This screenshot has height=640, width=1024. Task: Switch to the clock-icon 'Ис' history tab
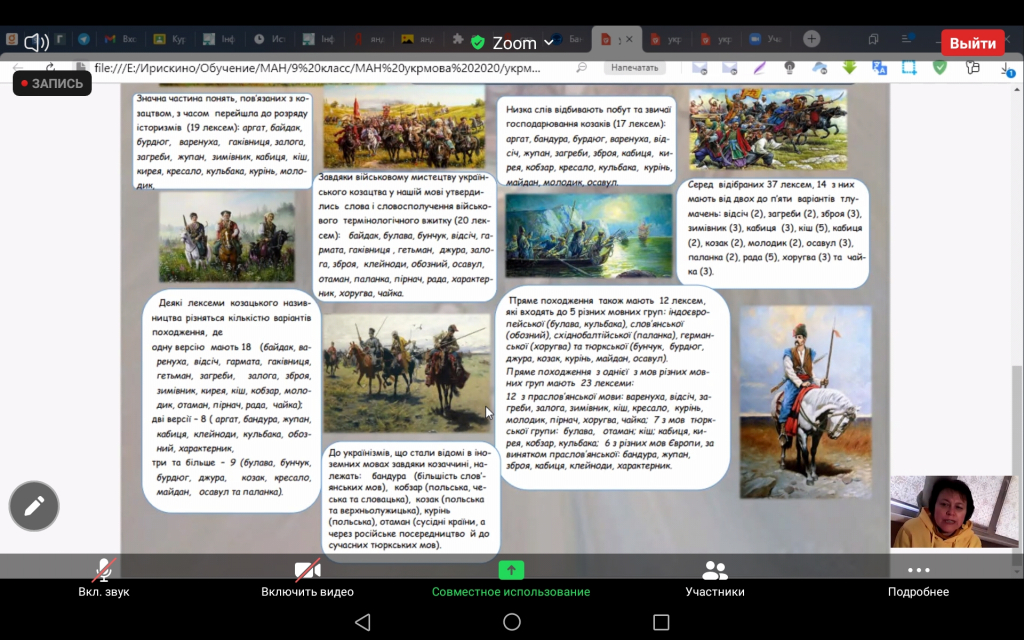pyautogui.click(x=269, y=39)
